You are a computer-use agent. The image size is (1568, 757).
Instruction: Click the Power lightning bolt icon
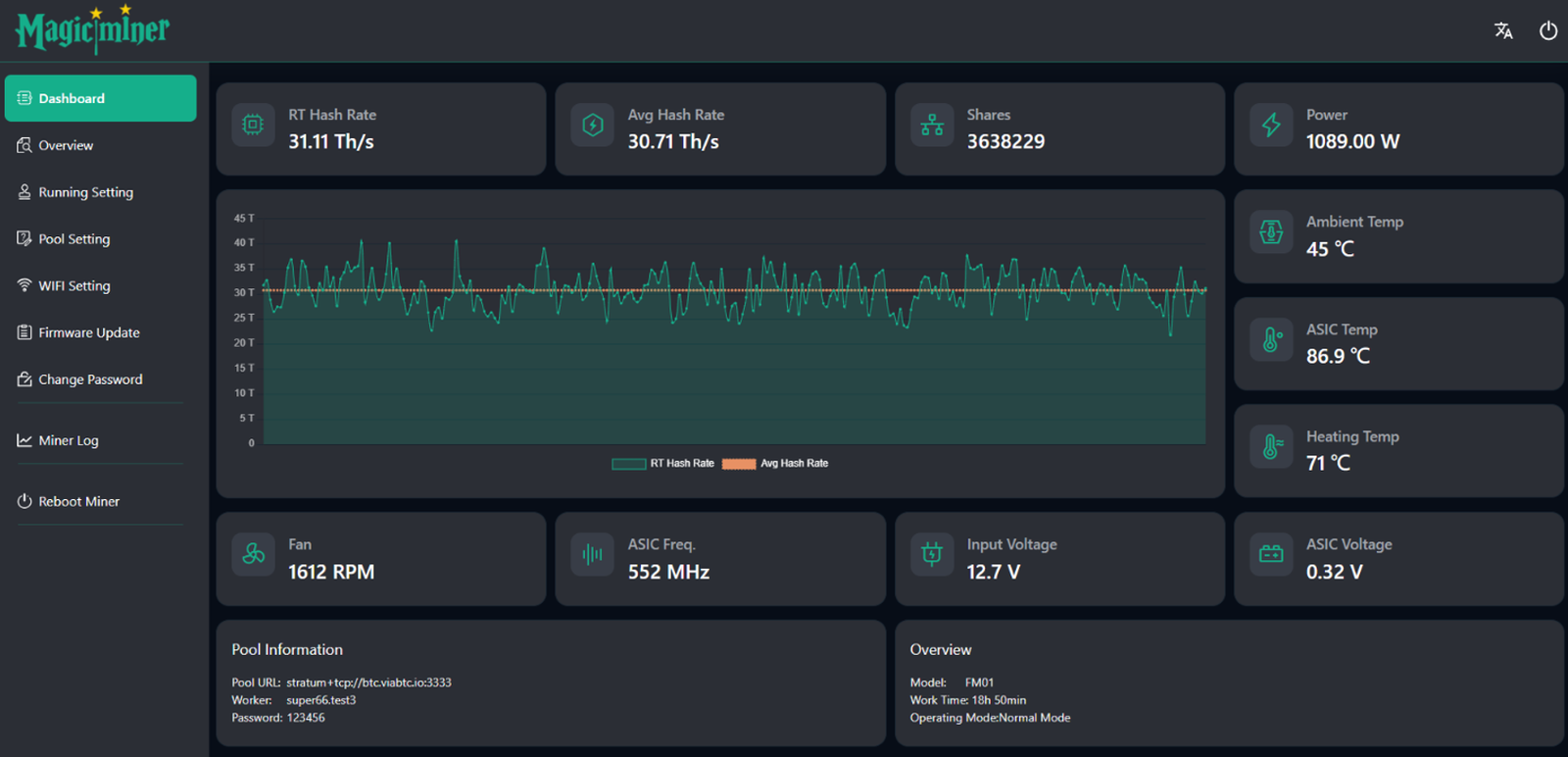click(1271, 126)
